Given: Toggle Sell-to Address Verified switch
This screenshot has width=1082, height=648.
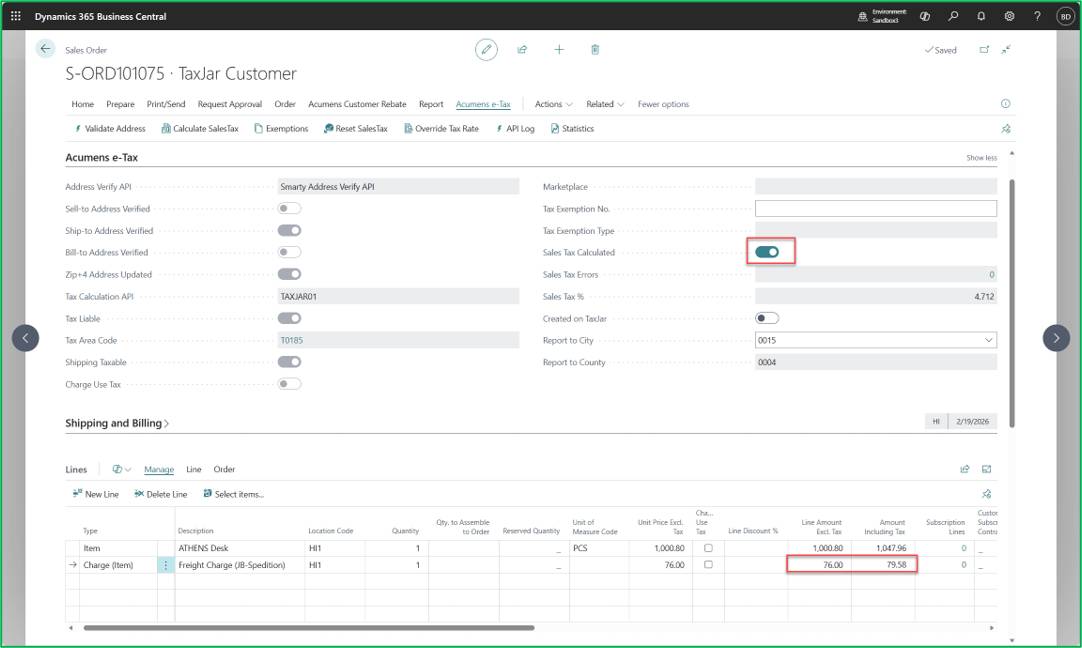Looking at the screenshot, I should (x=290, y=208).
